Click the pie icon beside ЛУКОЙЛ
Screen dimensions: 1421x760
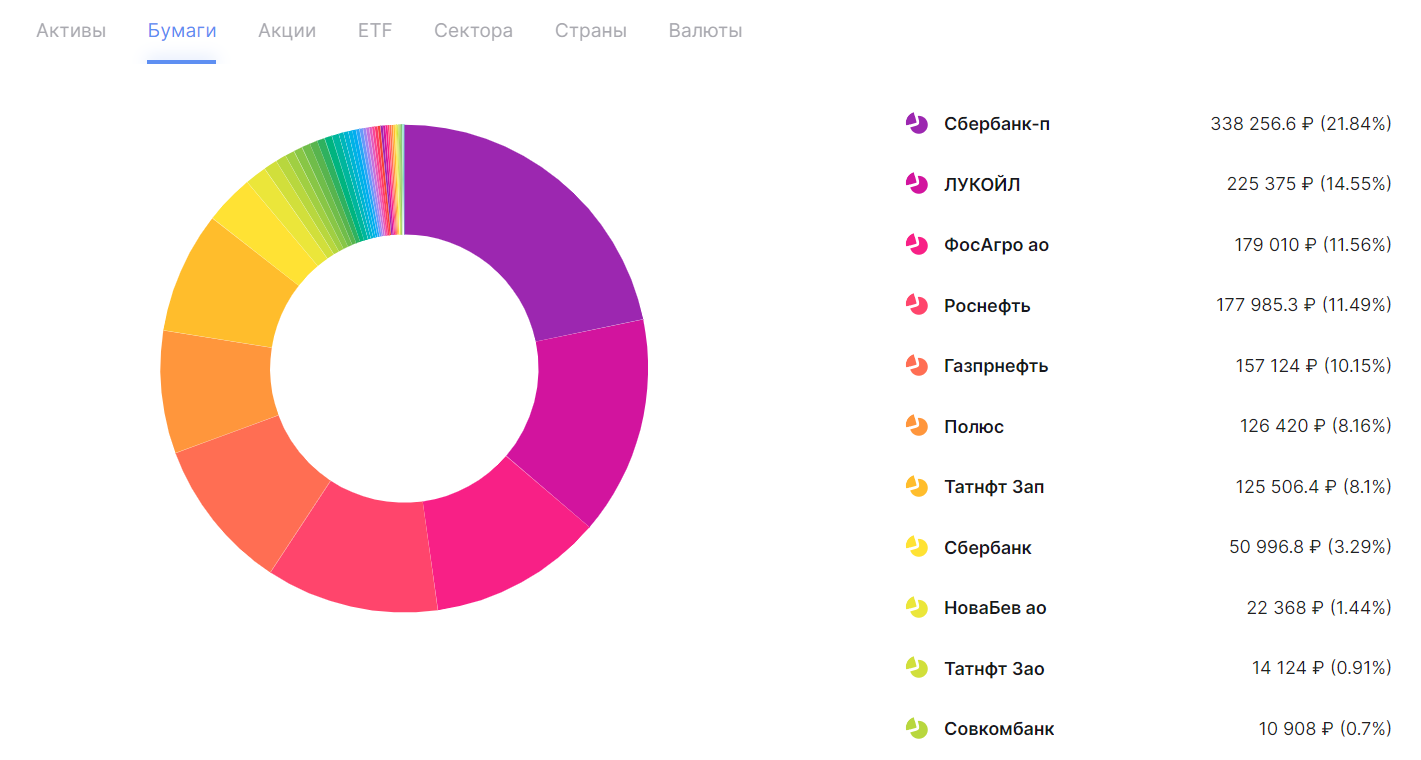[917, 184]
